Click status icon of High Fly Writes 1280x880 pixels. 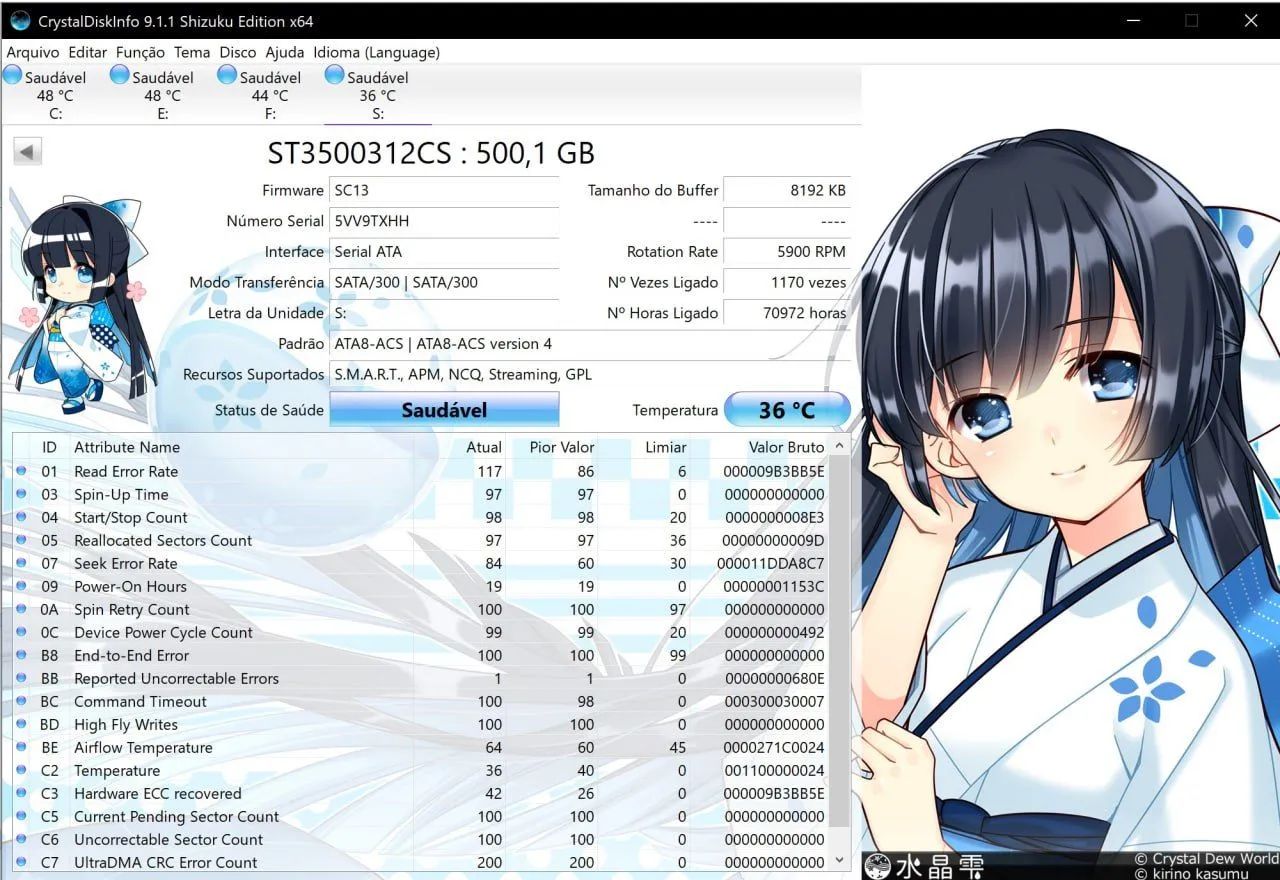(22, 724)
